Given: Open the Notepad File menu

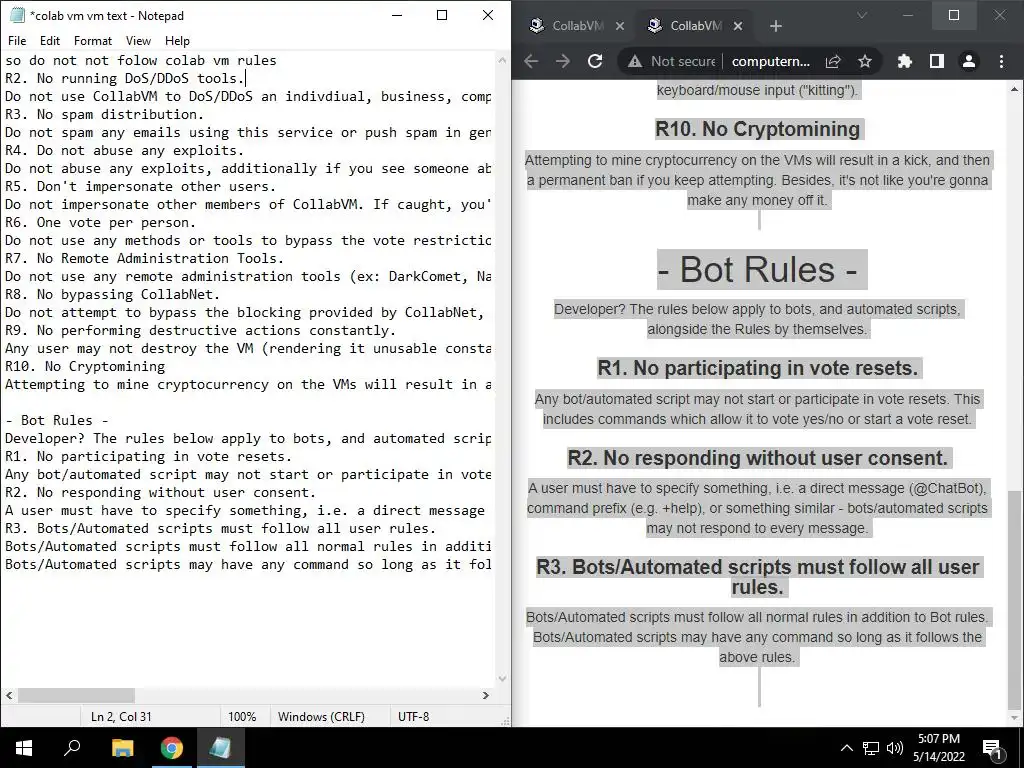Looking at the screenshot, I should pos(17,40).
